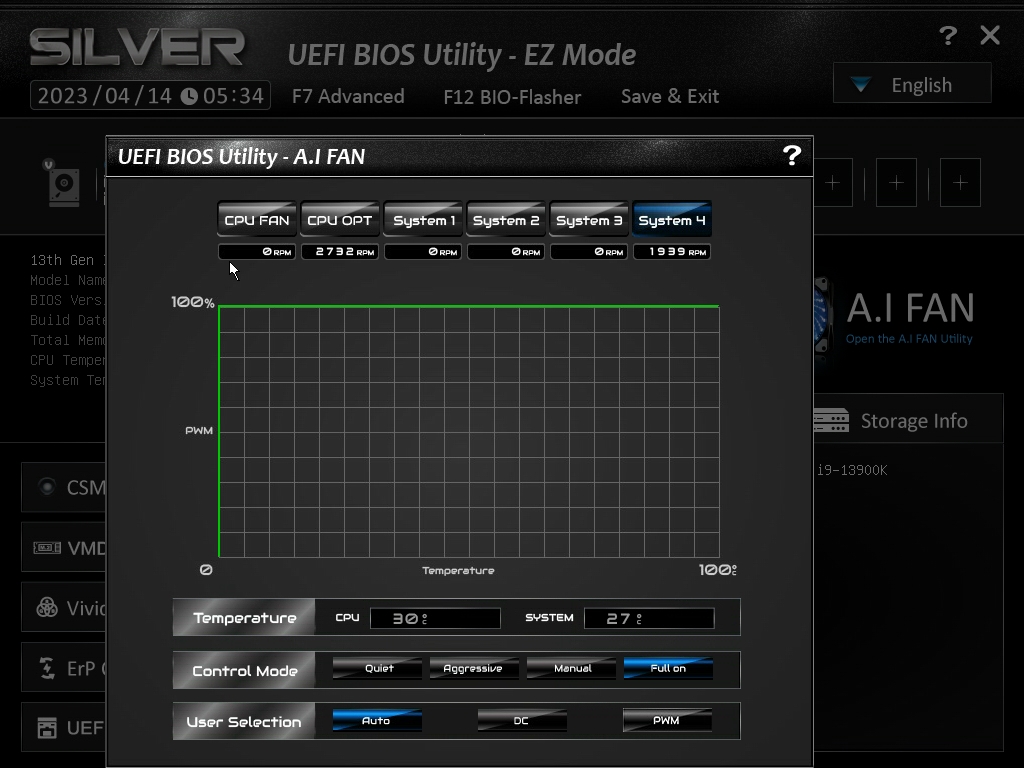The height and width of the screenshot is (768, 1024).
Task: Choose Save & Exit
Action: 670,97
